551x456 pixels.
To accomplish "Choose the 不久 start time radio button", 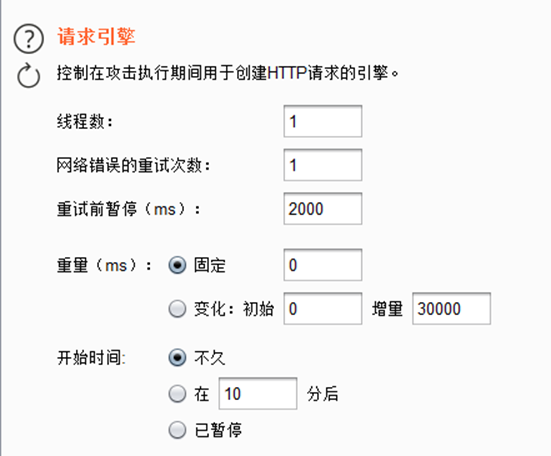I will point(177,358).
